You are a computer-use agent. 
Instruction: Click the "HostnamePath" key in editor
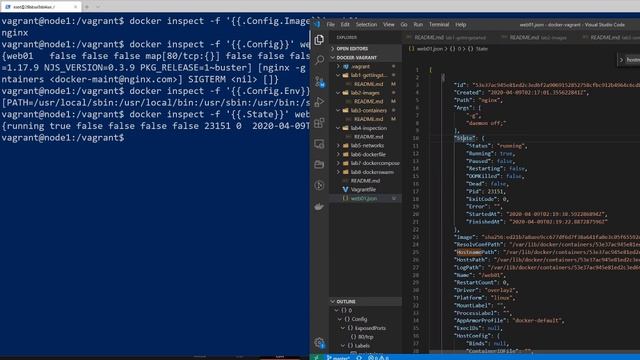point(476,252)
